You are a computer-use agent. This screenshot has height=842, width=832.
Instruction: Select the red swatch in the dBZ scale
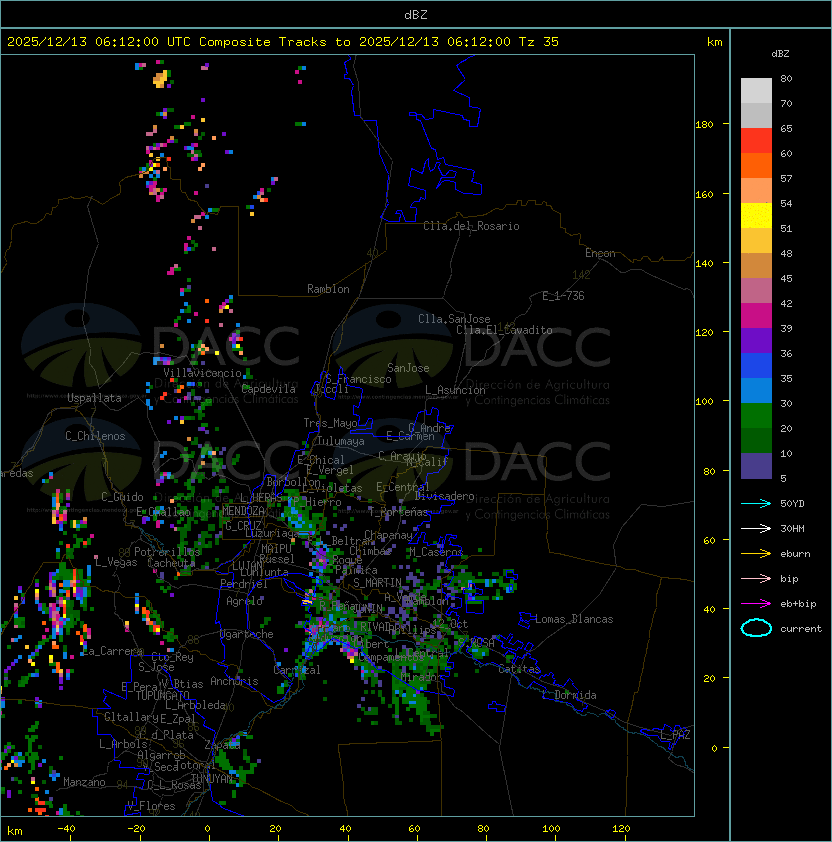click(x=756, y=141)
